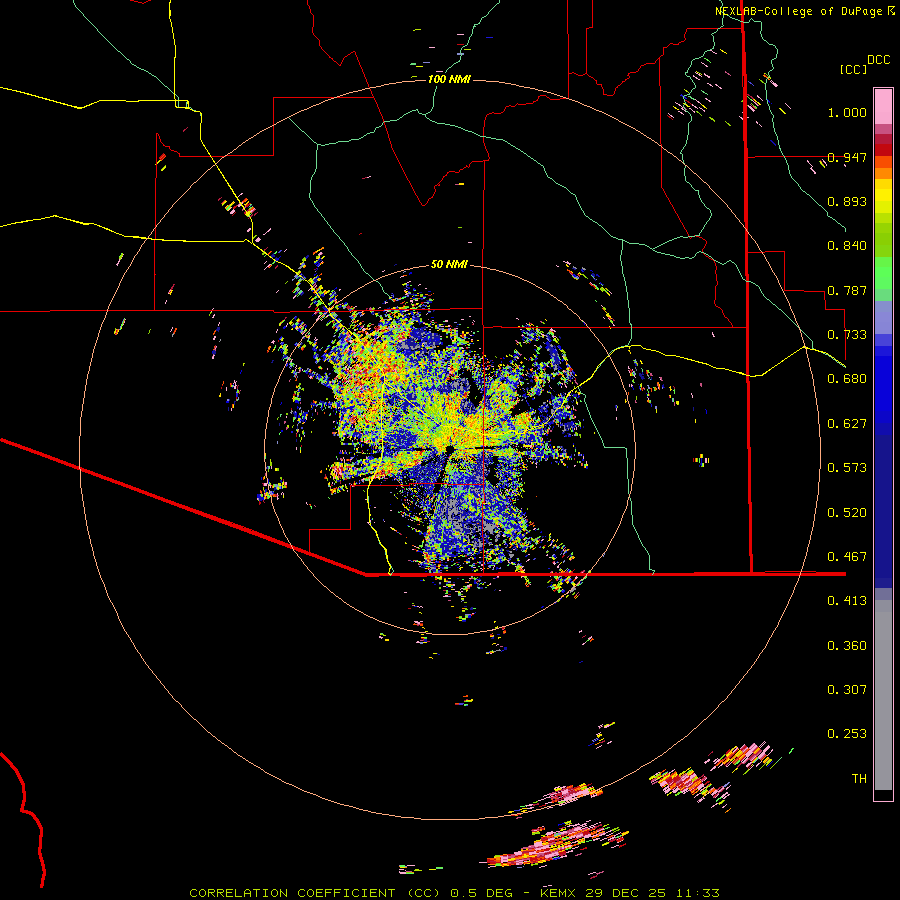Select the 0.520 scale value
The height and width of the screenshot is (900, 900).
[847, 513]
